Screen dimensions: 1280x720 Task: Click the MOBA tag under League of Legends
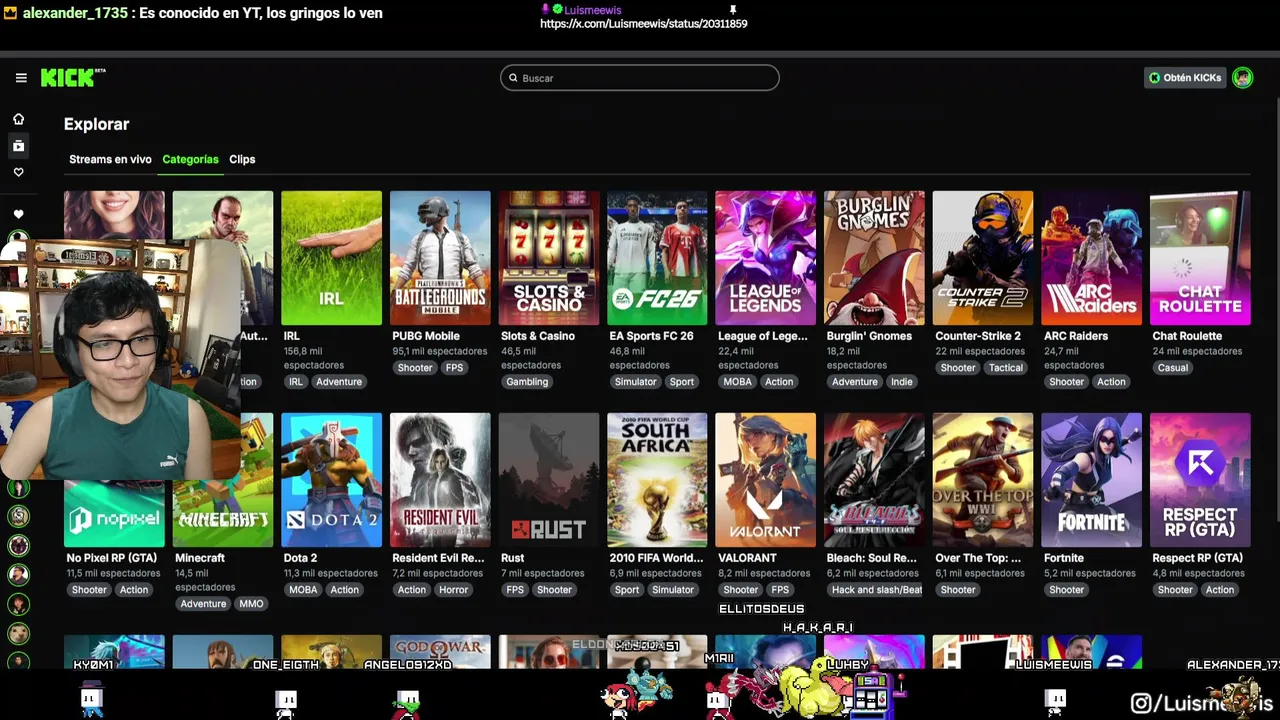coord(737,382)
